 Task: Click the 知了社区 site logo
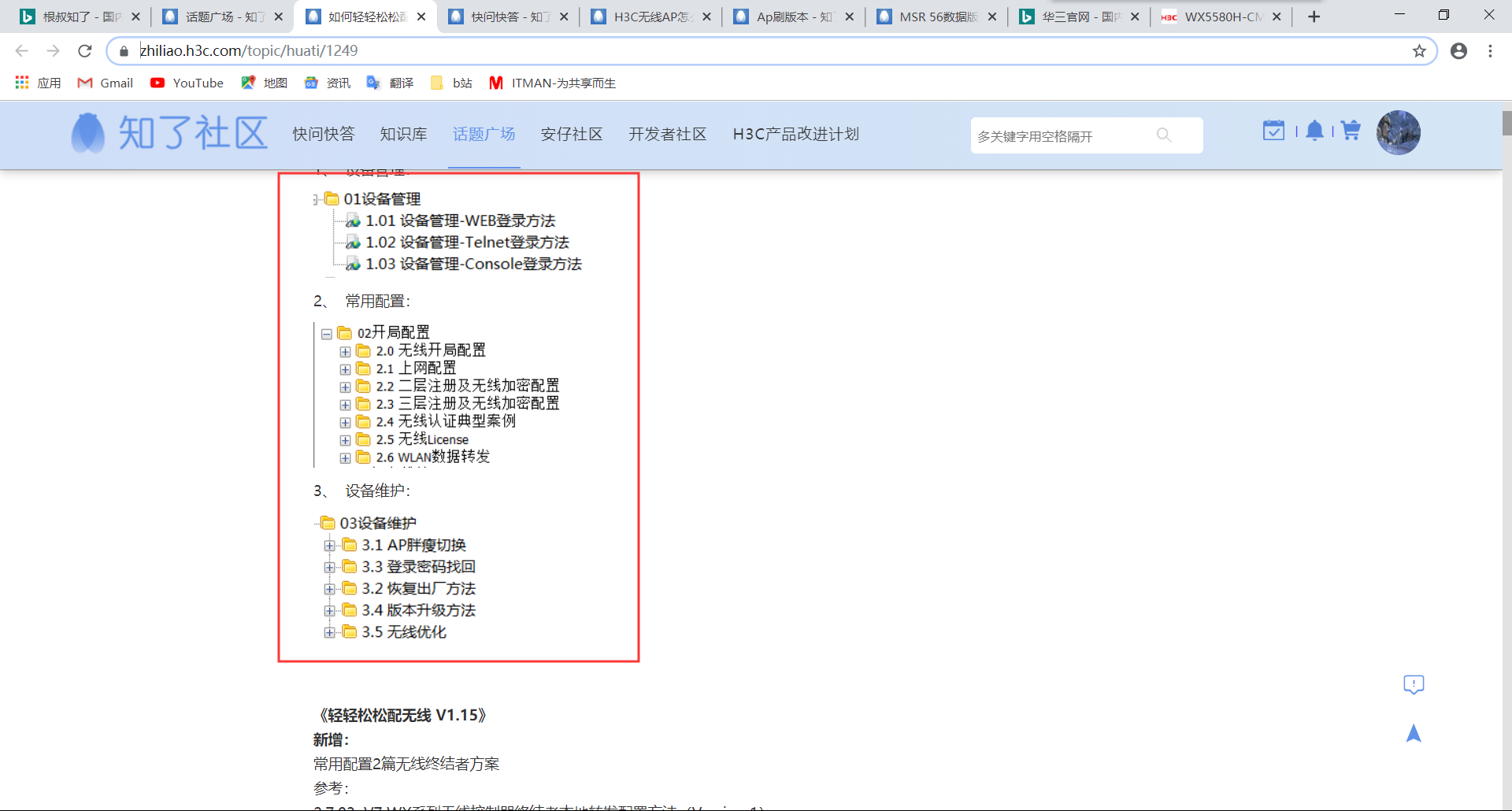tap(169, 132)
